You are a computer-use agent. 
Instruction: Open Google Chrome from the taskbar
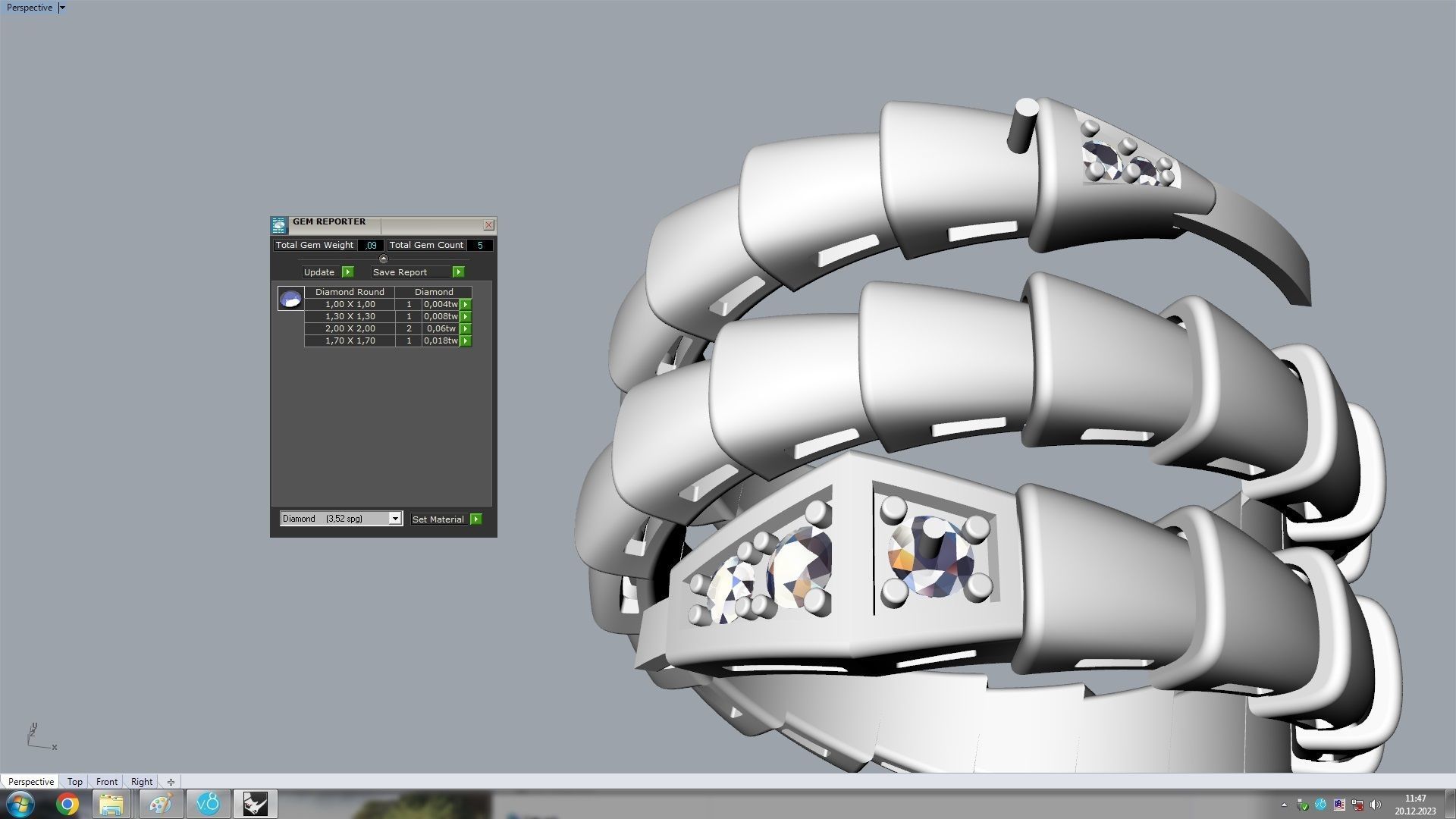(67, 804)
